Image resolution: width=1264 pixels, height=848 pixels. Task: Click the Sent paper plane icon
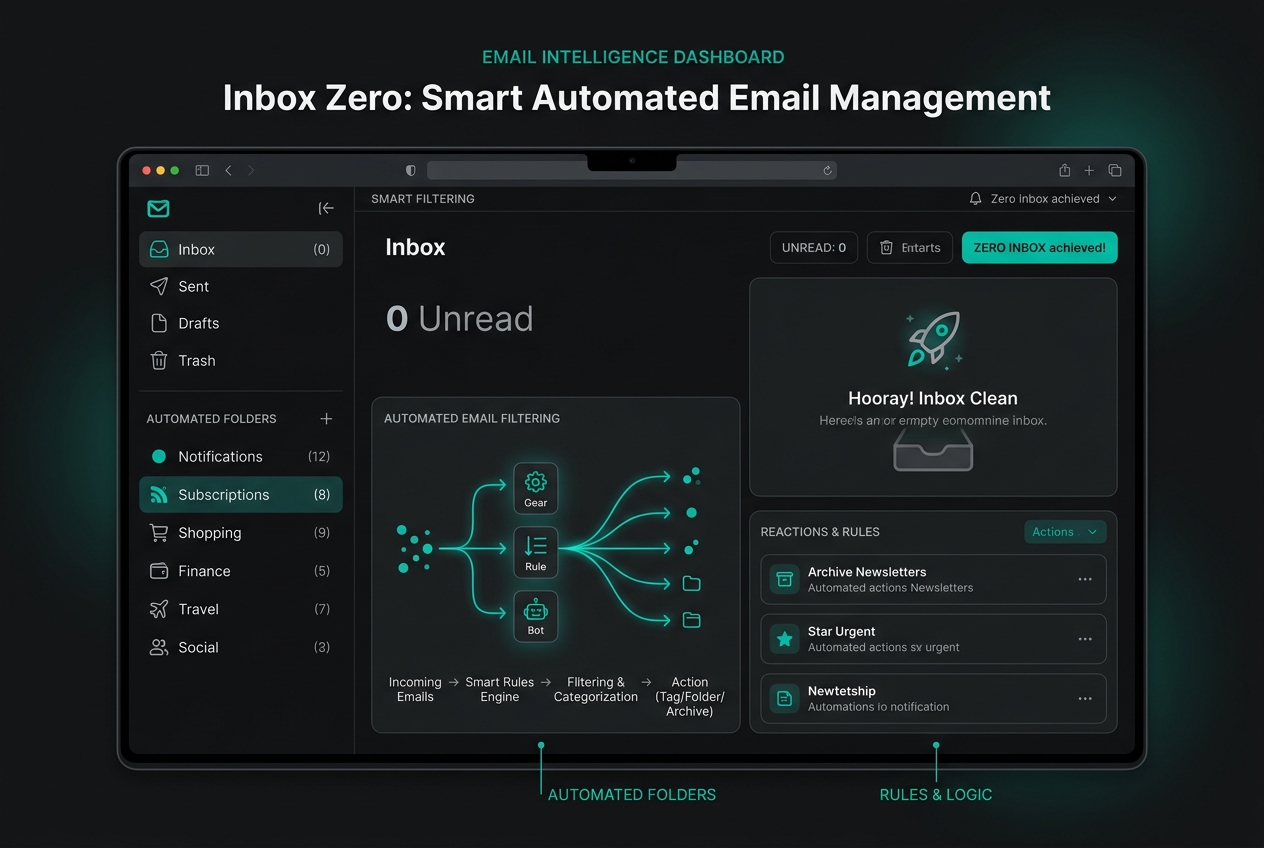[158, 287]
